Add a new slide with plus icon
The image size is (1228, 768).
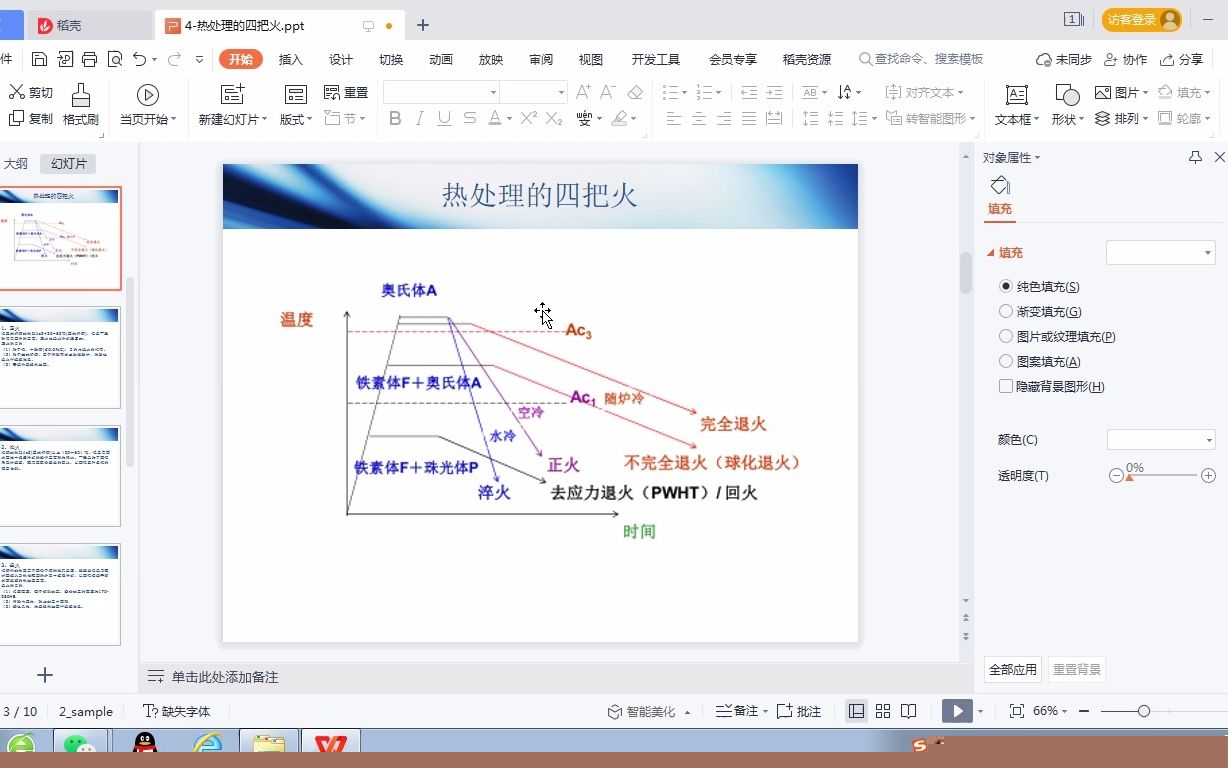pos(45,675)
